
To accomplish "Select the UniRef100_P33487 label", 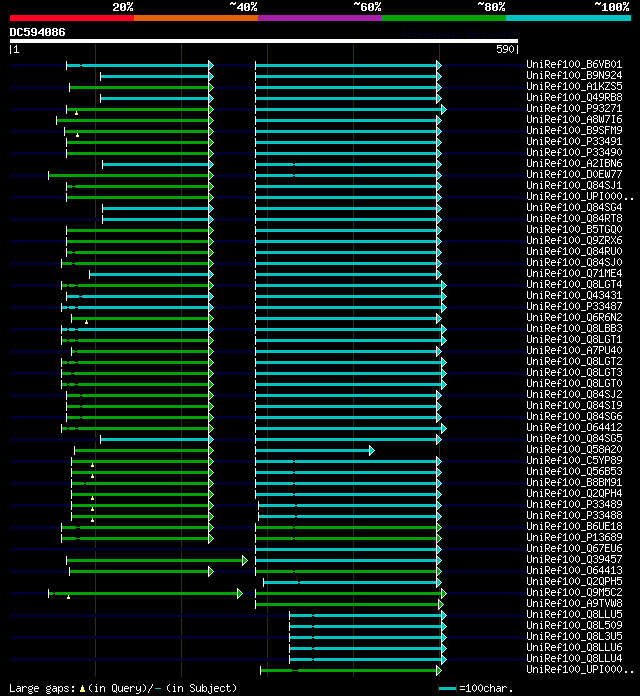I will coord(574,306).
